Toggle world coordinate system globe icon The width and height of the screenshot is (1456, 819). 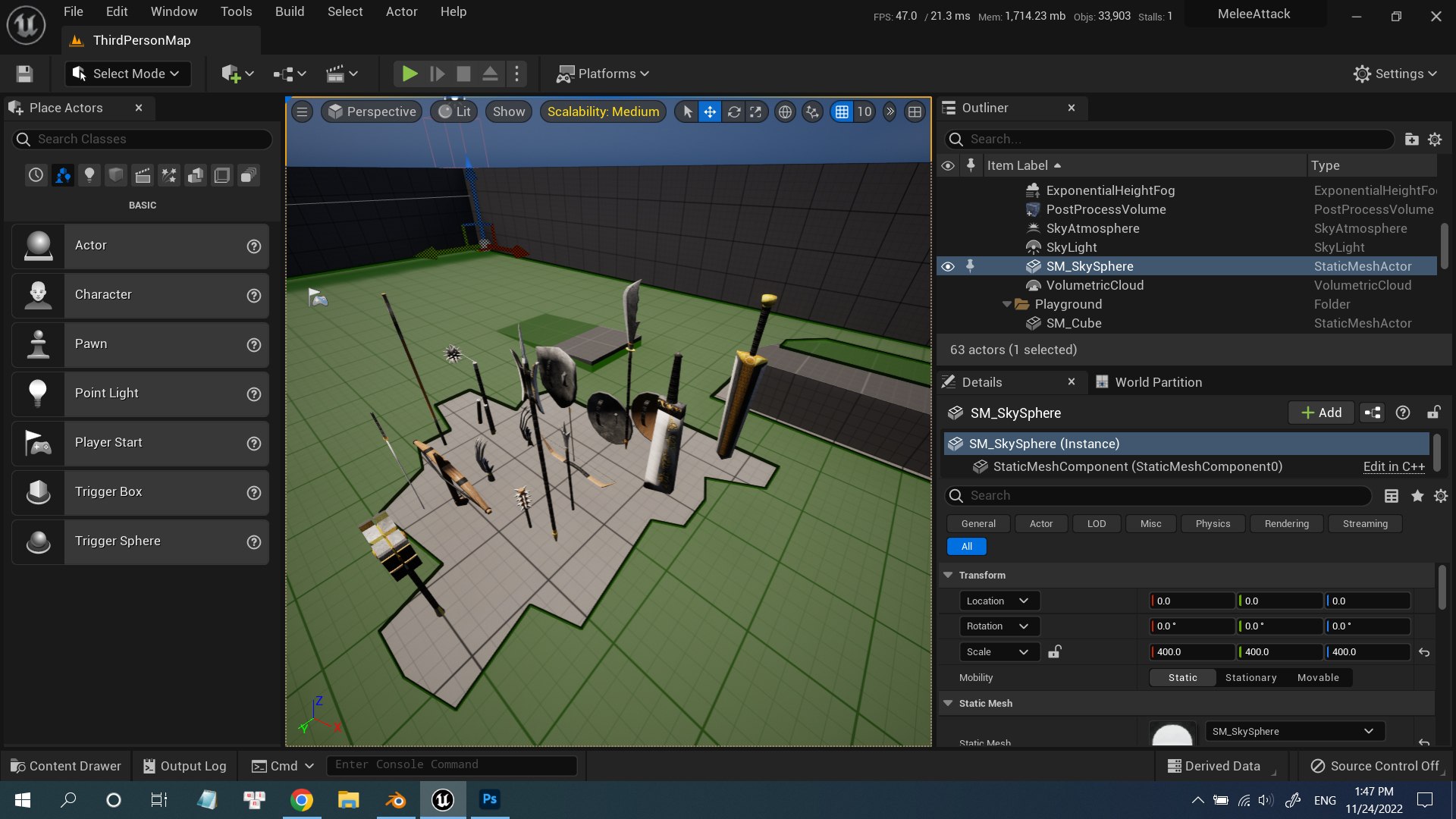click(785, 112)
